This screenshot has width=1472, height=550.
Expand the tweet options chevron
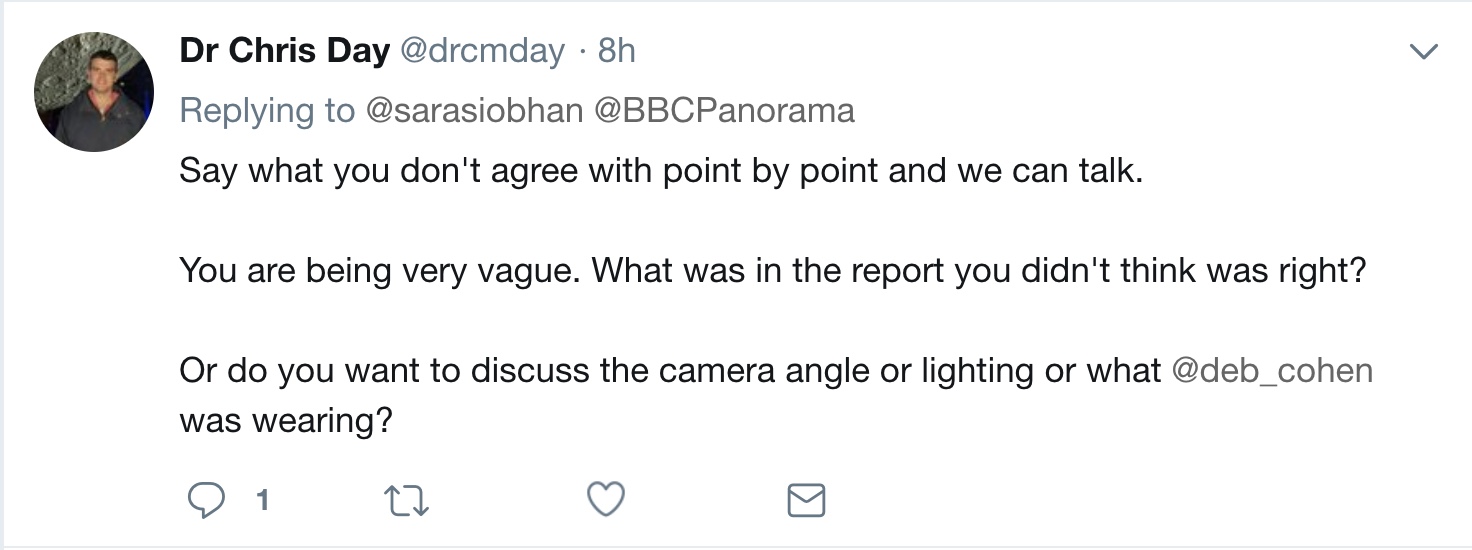pyautogui.click(x=1422, y=51)
